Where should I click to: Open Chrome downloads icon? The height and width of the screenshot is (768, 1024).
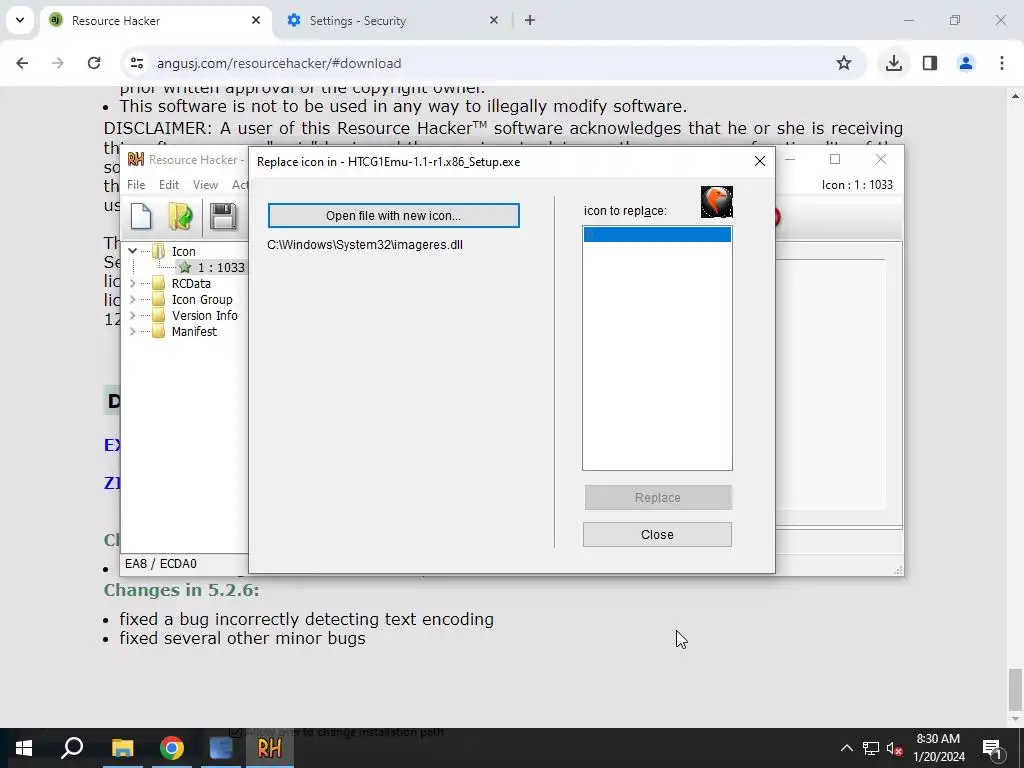(894, 63)
